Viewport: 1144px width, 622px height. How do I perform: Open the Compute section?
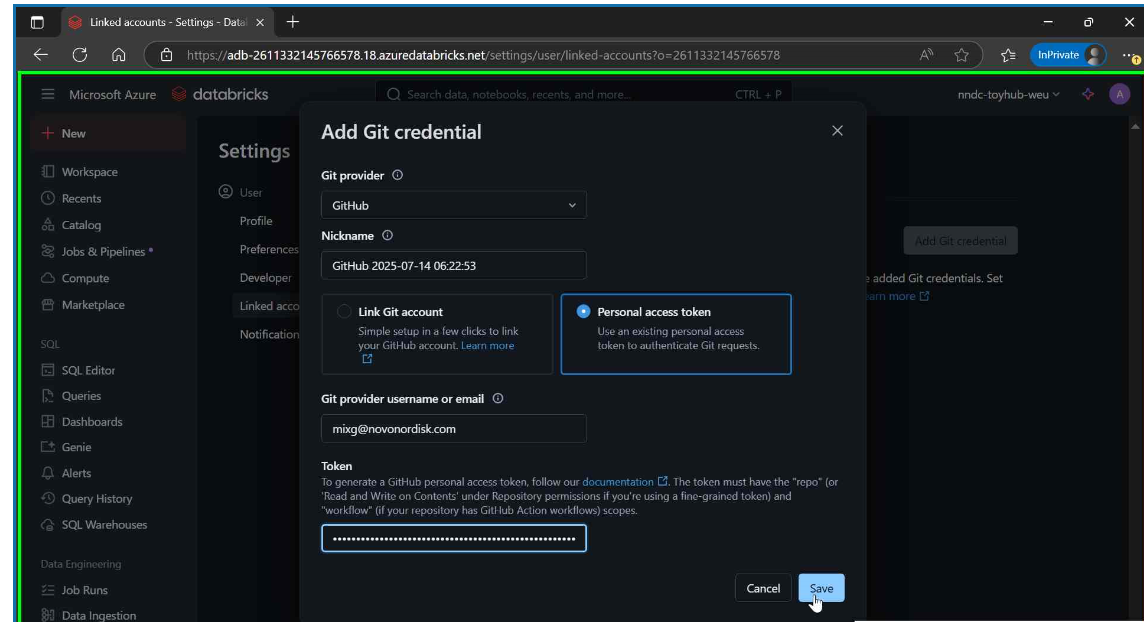pos(85,279)
